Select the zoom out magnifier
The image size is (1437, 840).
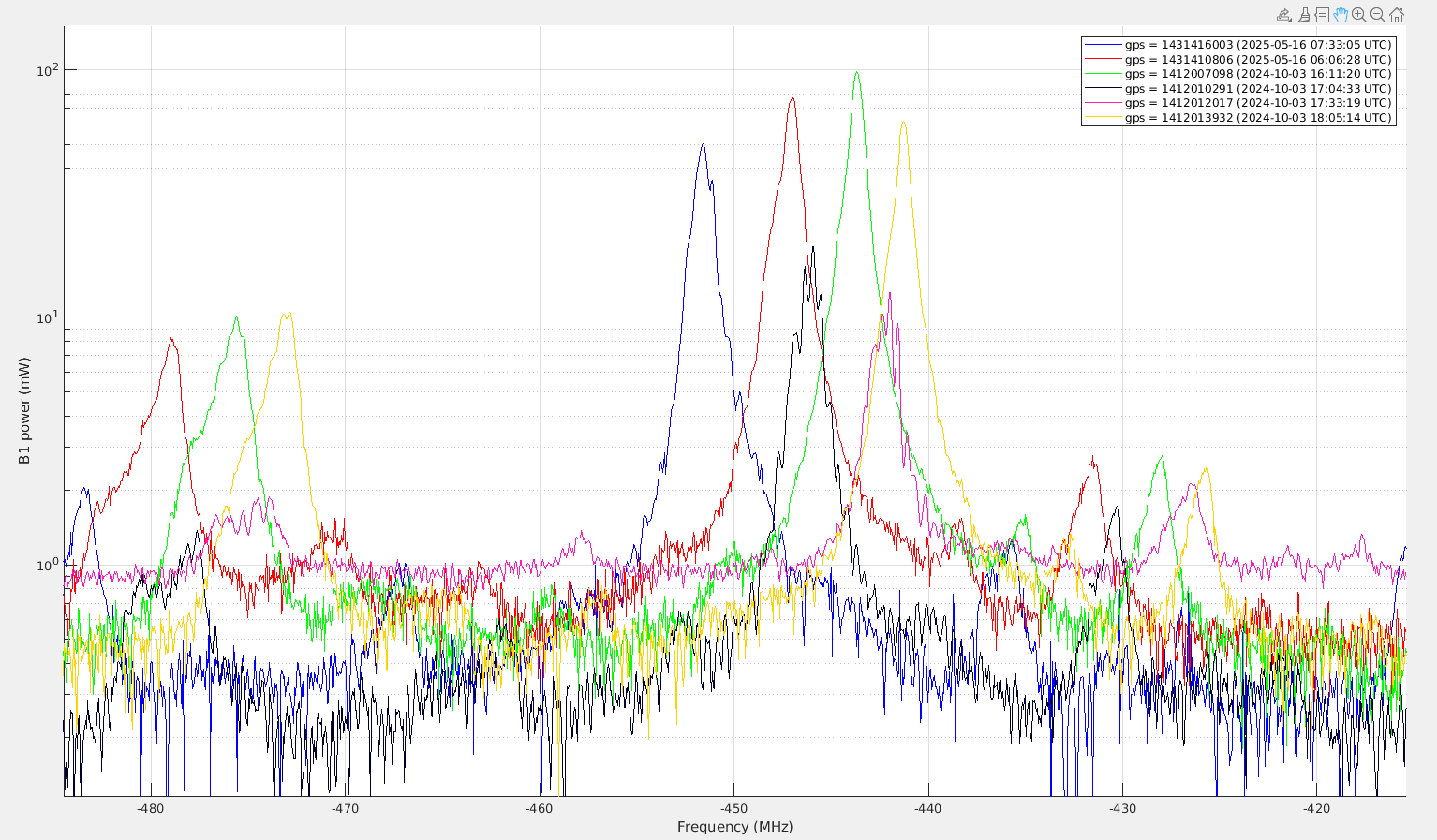point(1378,15)
